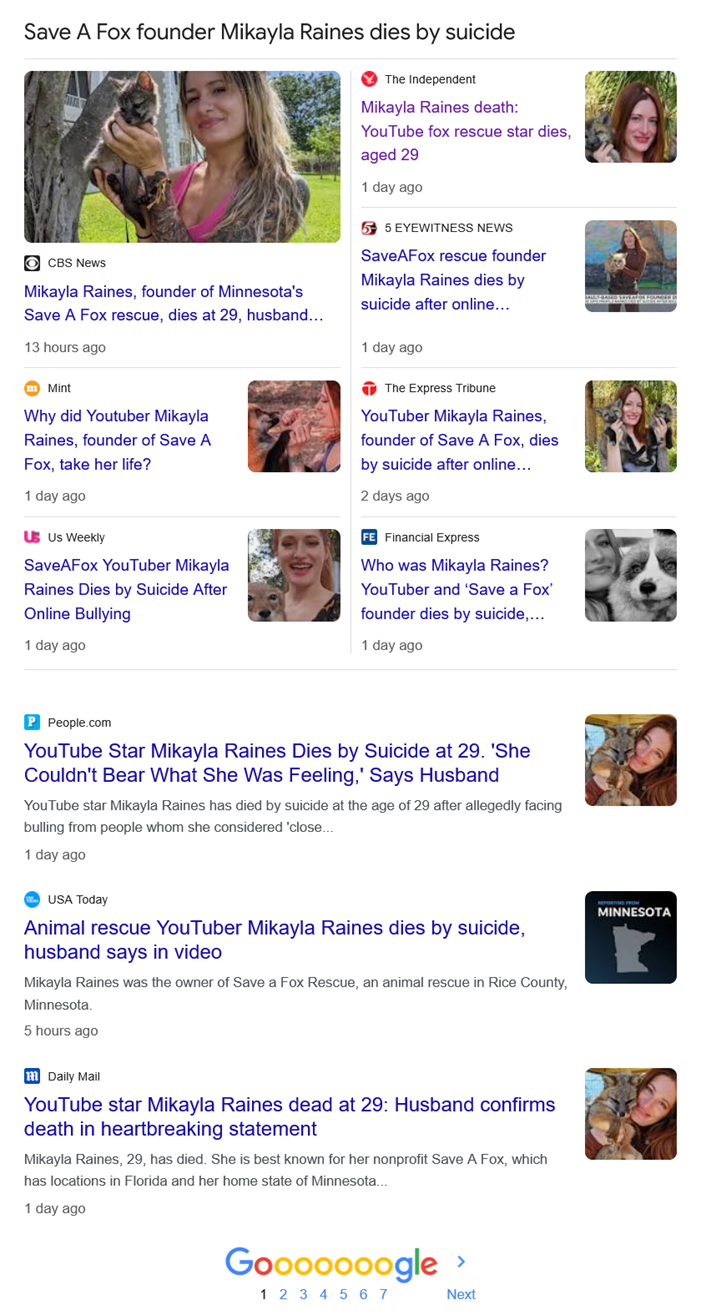Click People.com snippet about bullying
The height and width of the screenshot is (1315, 701).
click(293, 816)
